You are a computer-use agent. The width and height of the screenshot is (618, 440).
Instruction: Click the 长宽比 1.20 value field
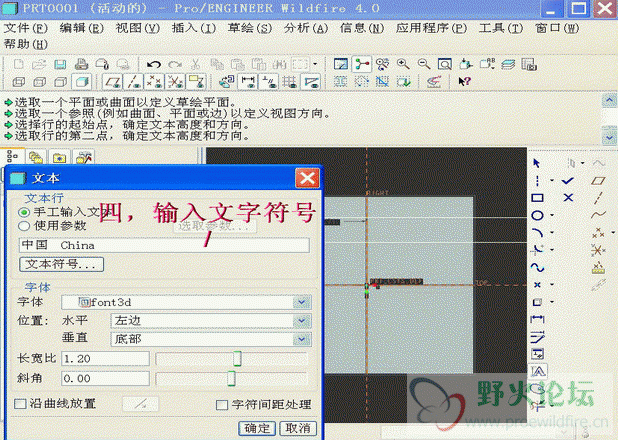point(105,359)
